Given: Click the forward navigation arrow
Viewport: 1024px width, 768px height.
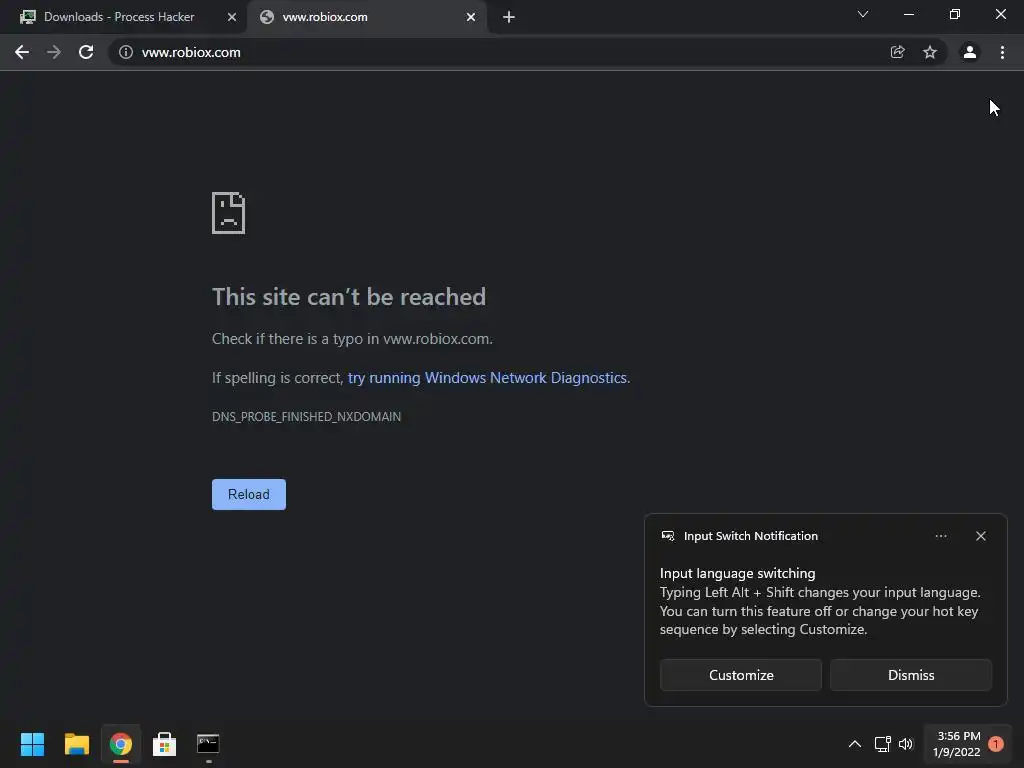Looking at the screenshot, I should (54, 52).
